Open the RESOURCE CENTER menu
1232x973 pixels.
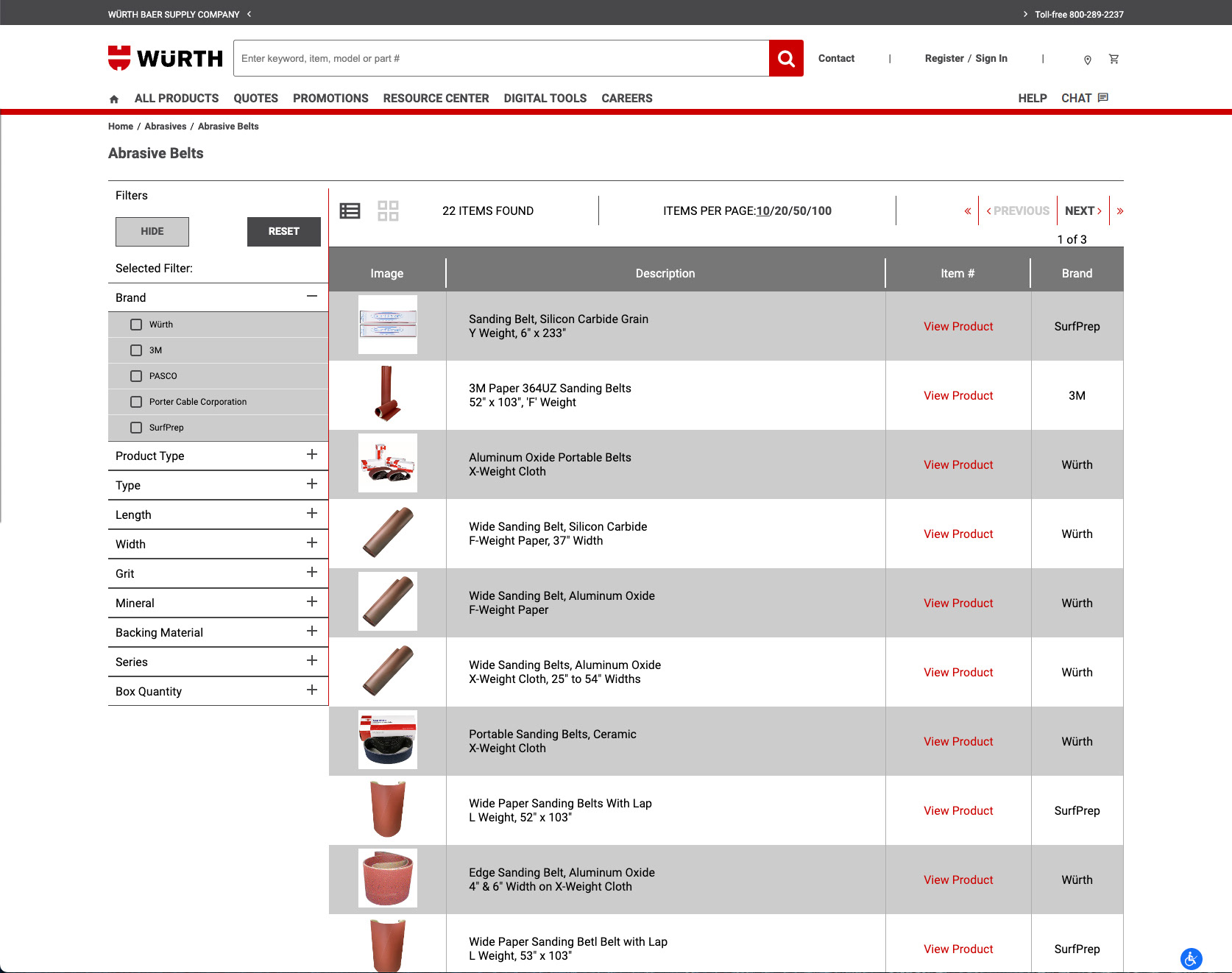point(436,99)
